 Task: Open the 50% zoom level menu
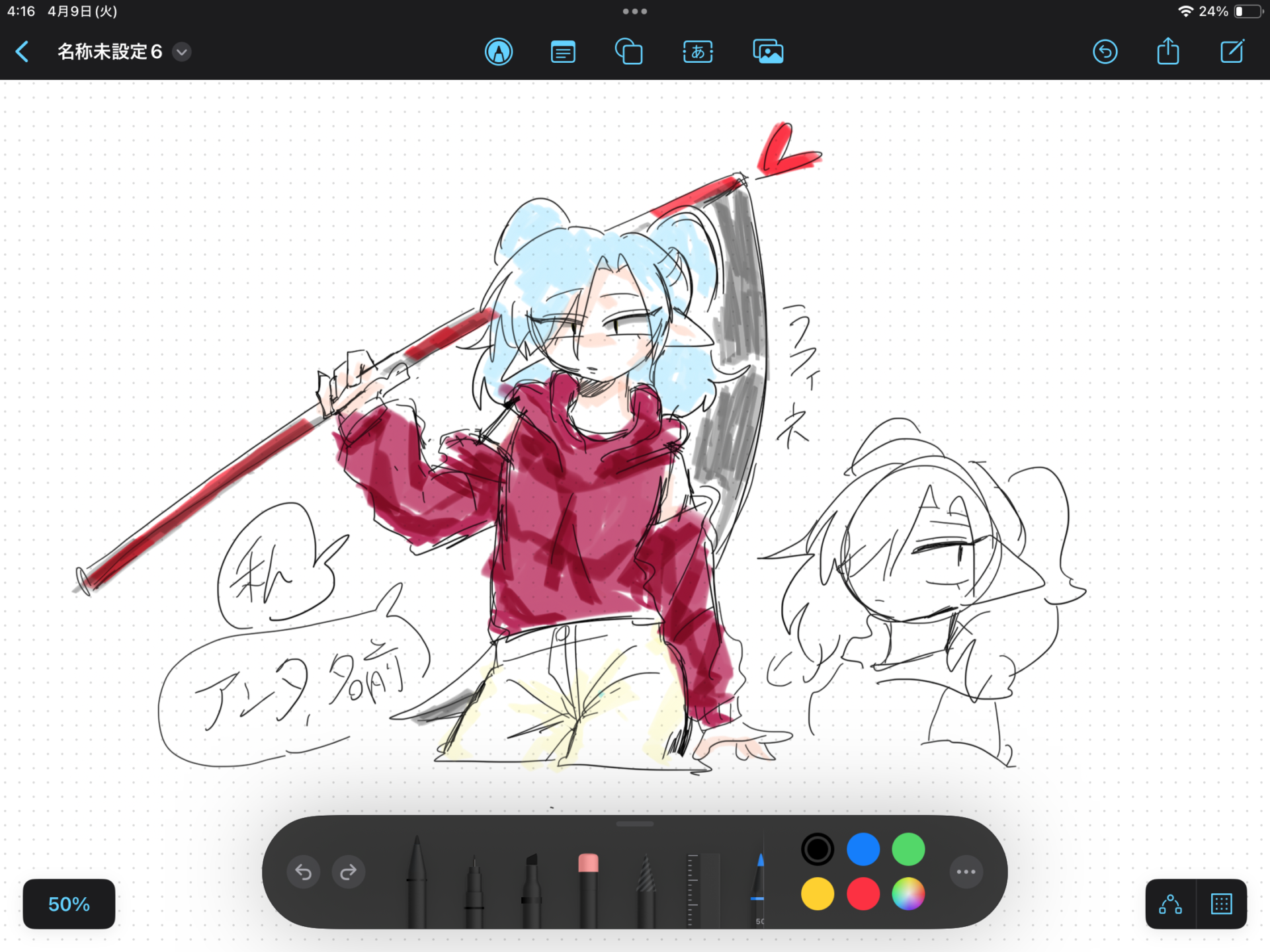pyautogui.click(x=69, y=904)
